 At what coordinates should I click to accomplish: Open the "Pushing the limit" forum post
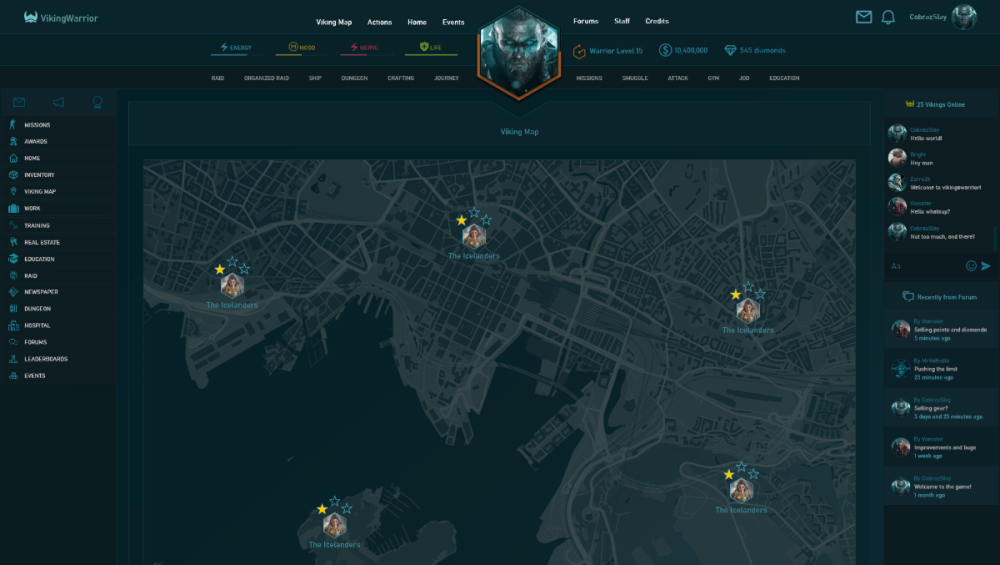[935, 369]
